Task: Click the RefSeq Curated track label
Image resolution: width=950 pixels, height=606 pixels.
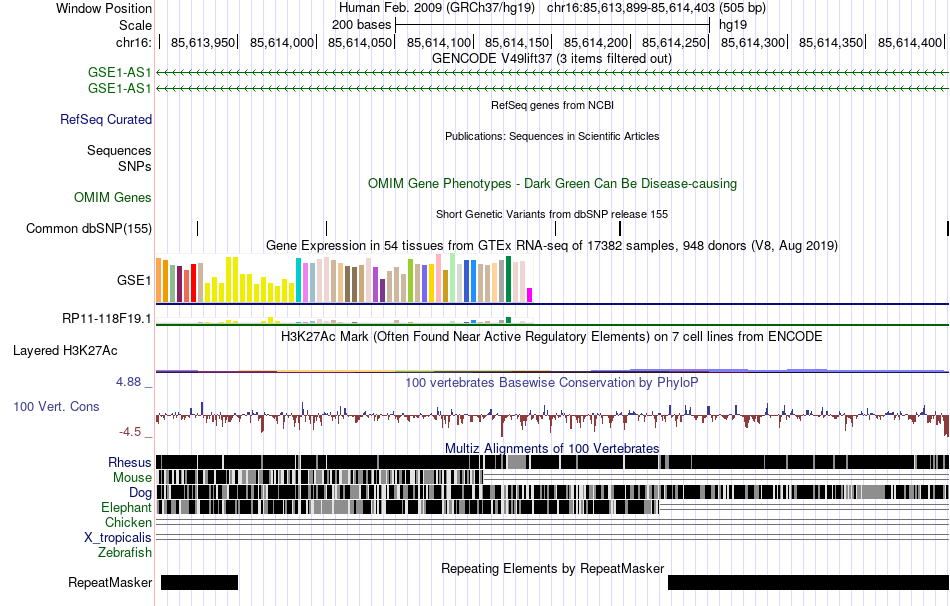Action: 105,119
